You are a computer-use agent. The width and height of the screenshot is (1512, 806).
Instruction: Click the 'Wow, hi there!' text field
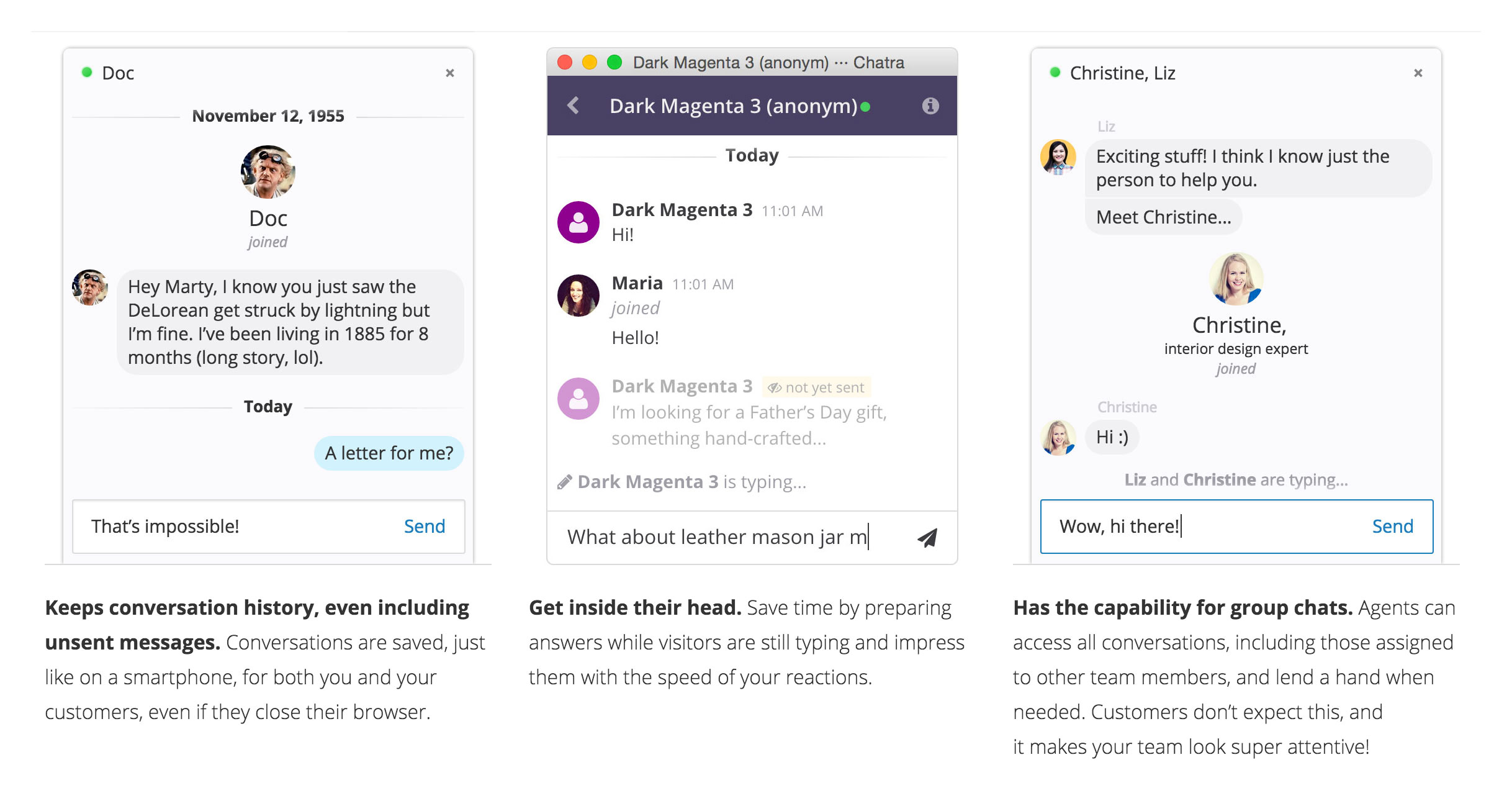1198,527
